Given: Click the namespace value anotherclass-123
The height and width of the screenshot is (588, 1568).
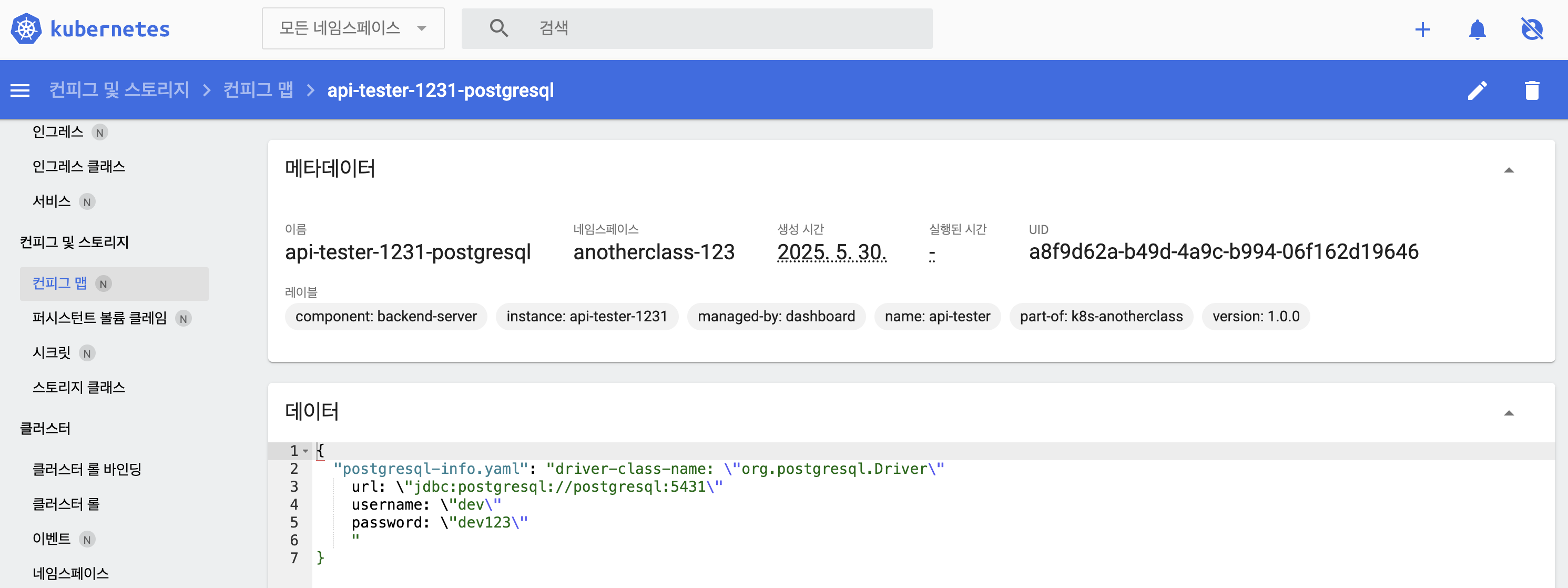Looking at the screenshot, I should tap(654, 252).
